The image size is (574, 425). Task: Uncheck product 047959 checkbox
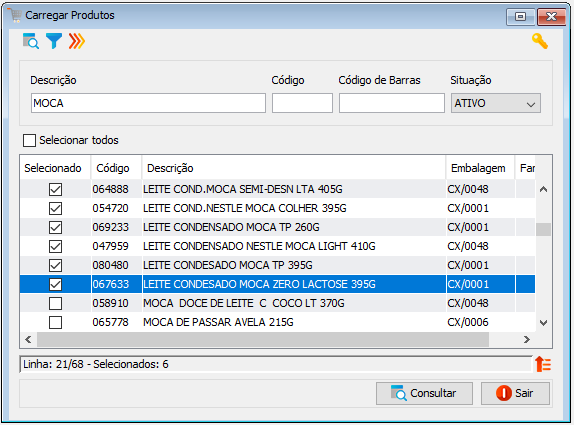pyautogui.click(x=55, y=246)
